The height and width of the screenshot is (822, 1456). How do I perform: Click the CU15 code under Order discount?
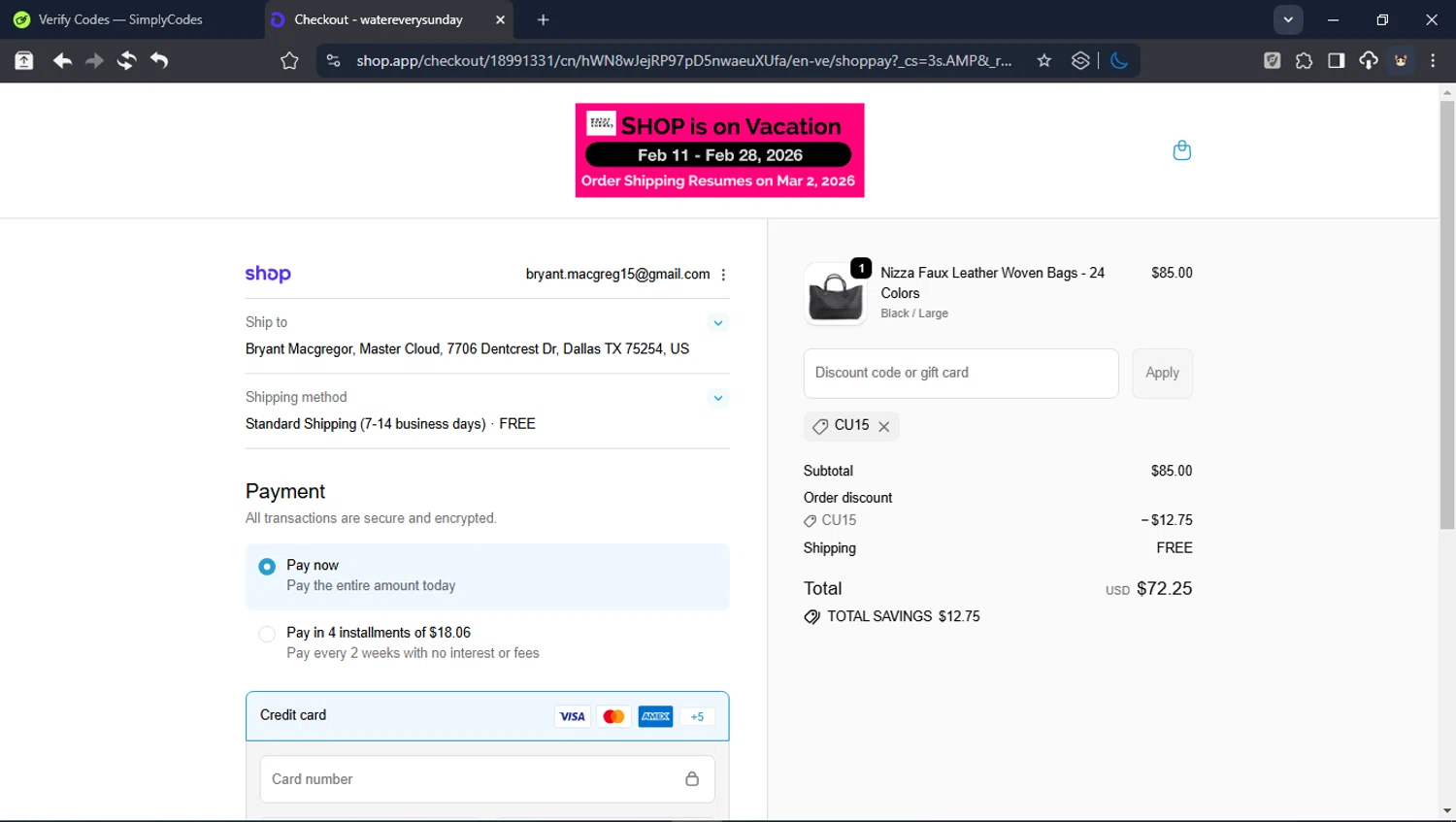[839, 520]
